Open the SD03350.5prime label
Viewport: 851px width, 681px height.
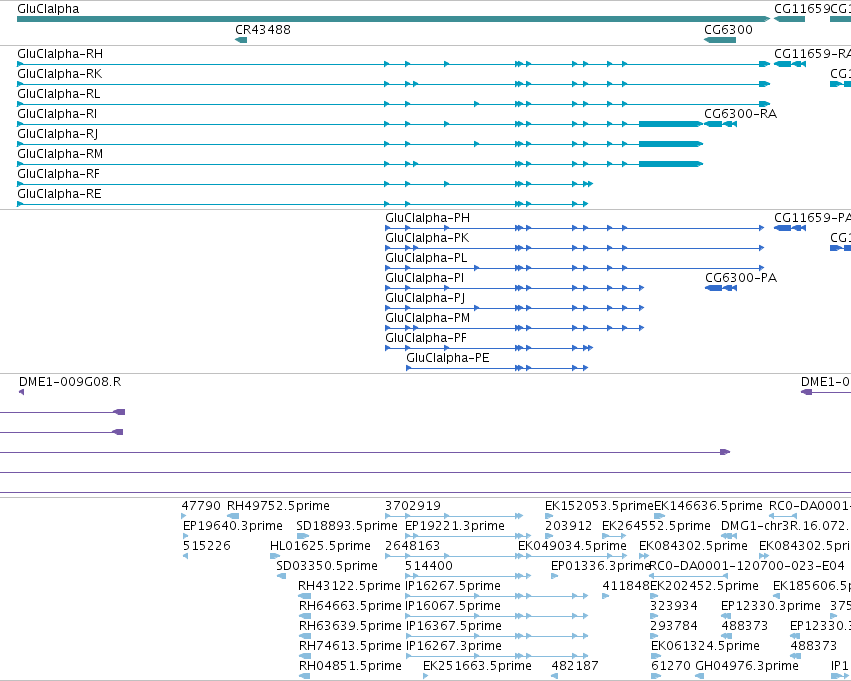tap(327, 566)
